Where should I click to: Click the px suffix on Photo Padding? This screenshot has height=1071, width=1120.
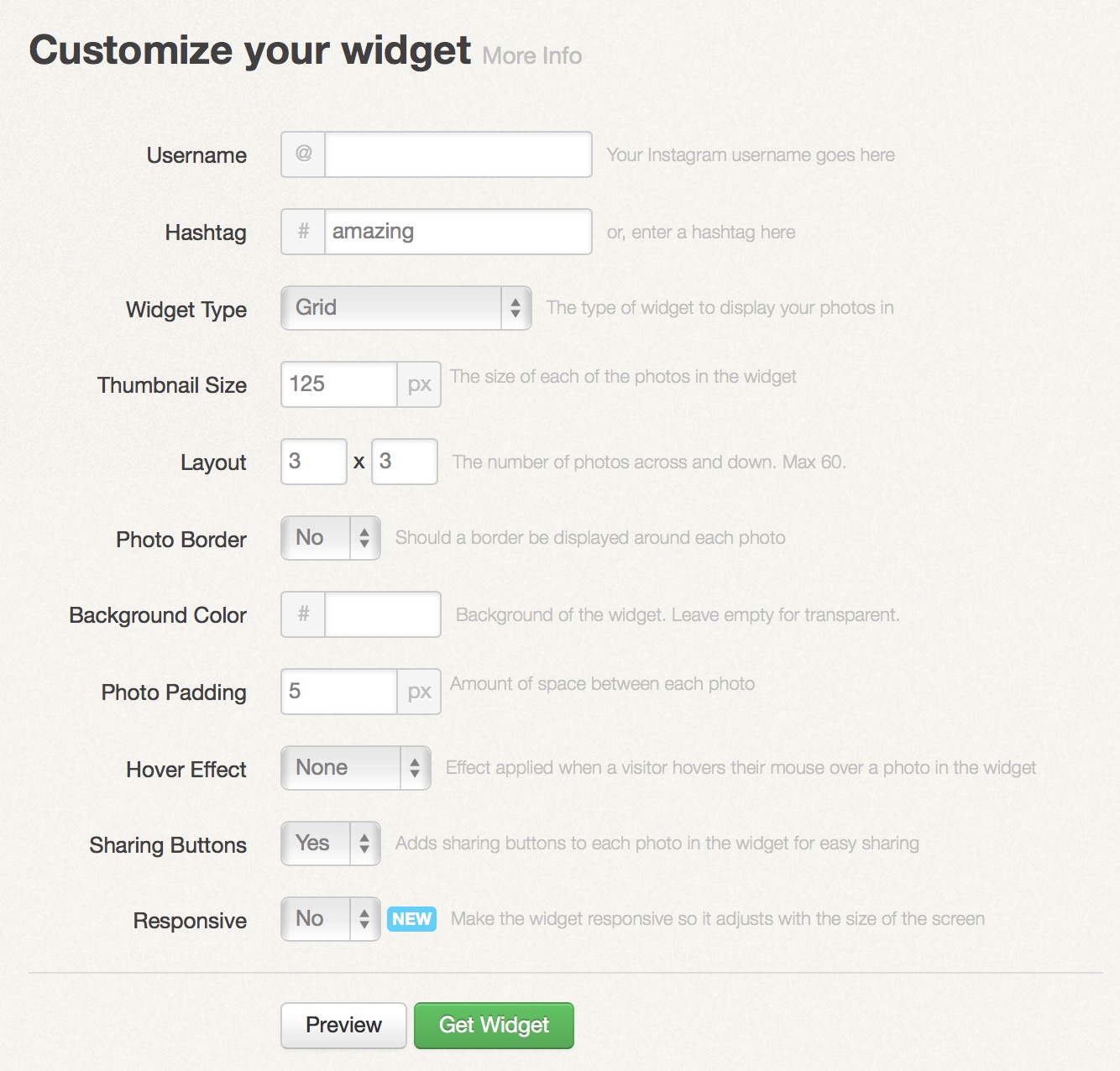point(419,692)
